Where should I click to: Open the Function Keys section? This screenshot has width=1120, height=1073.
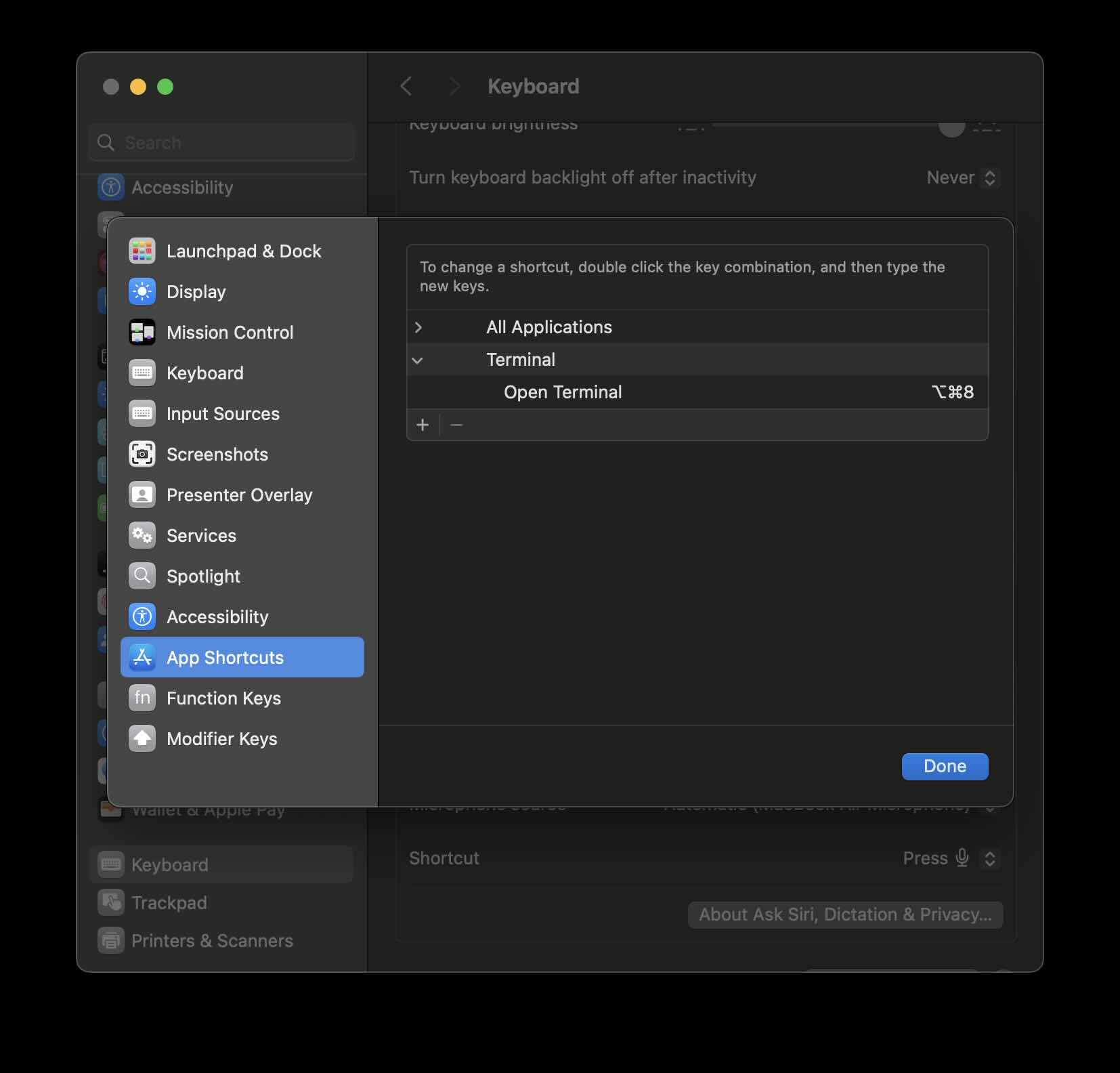[224, 698]
